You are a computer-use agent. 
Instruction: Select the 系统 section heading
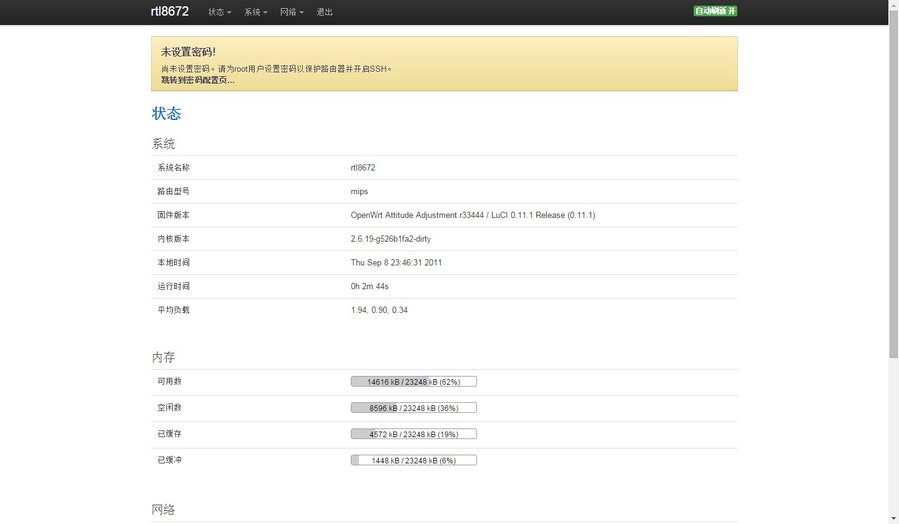point(163,143)
